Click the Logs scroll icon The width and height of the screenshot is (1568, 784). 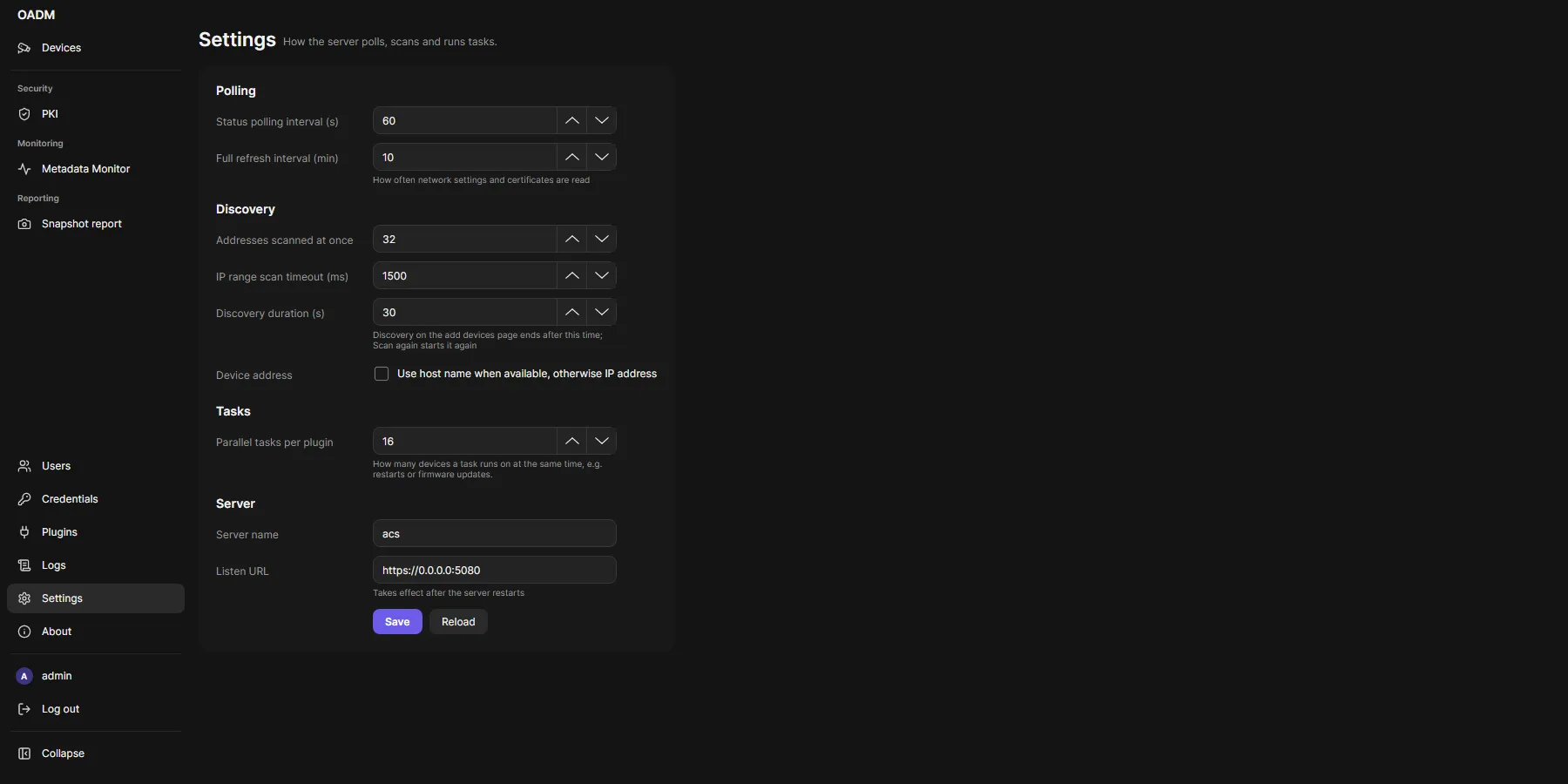24,565
